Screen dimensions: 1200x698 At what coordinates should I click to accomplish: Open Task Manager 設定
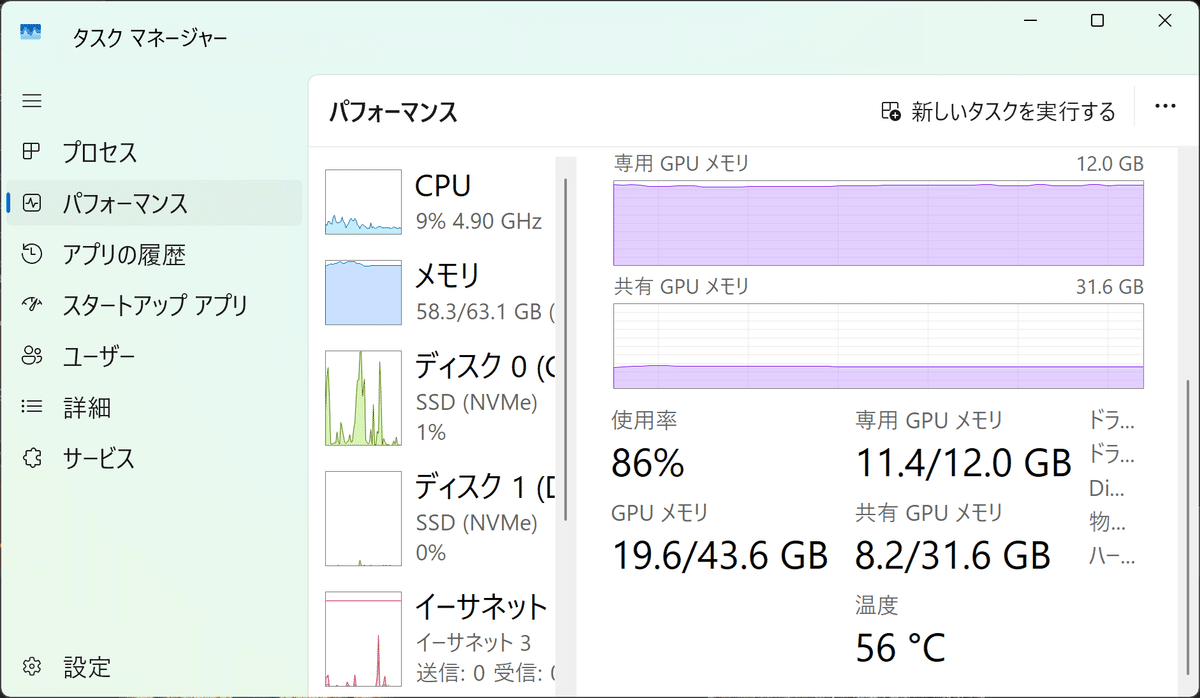[30, 666]
